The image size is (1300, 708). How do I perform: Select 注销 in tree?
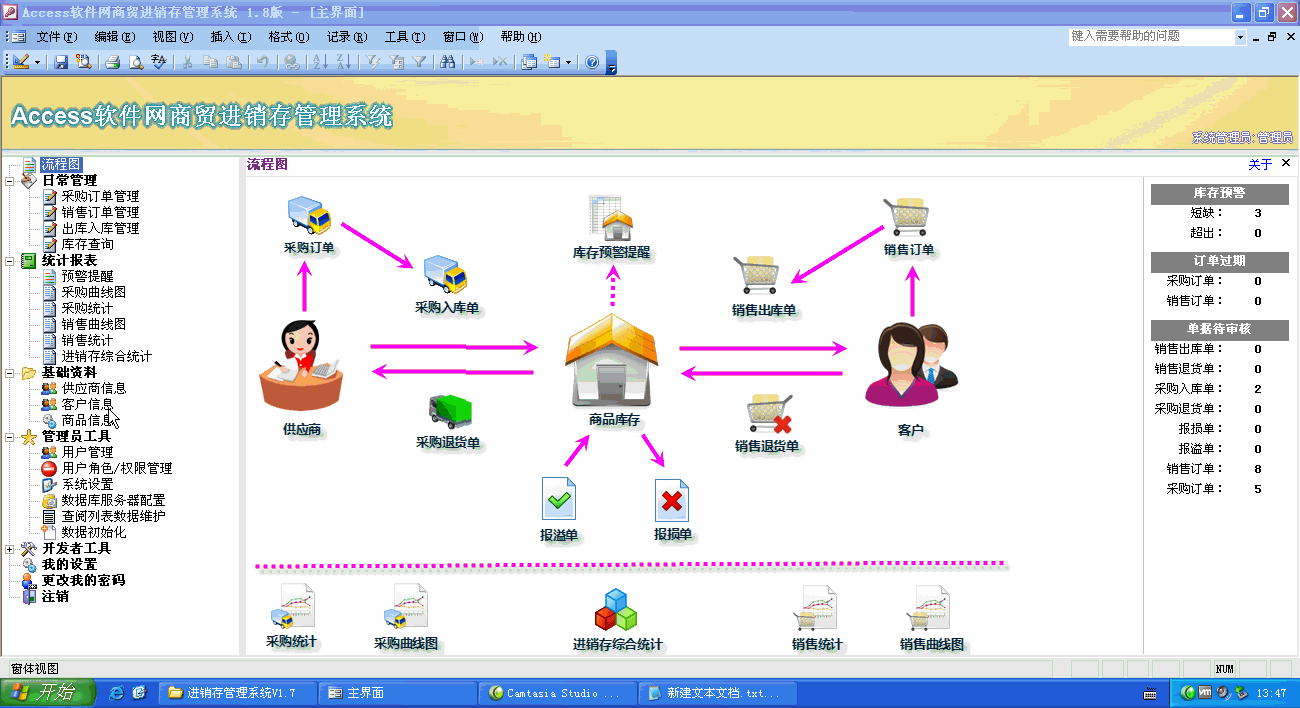[x=55, y=597]
